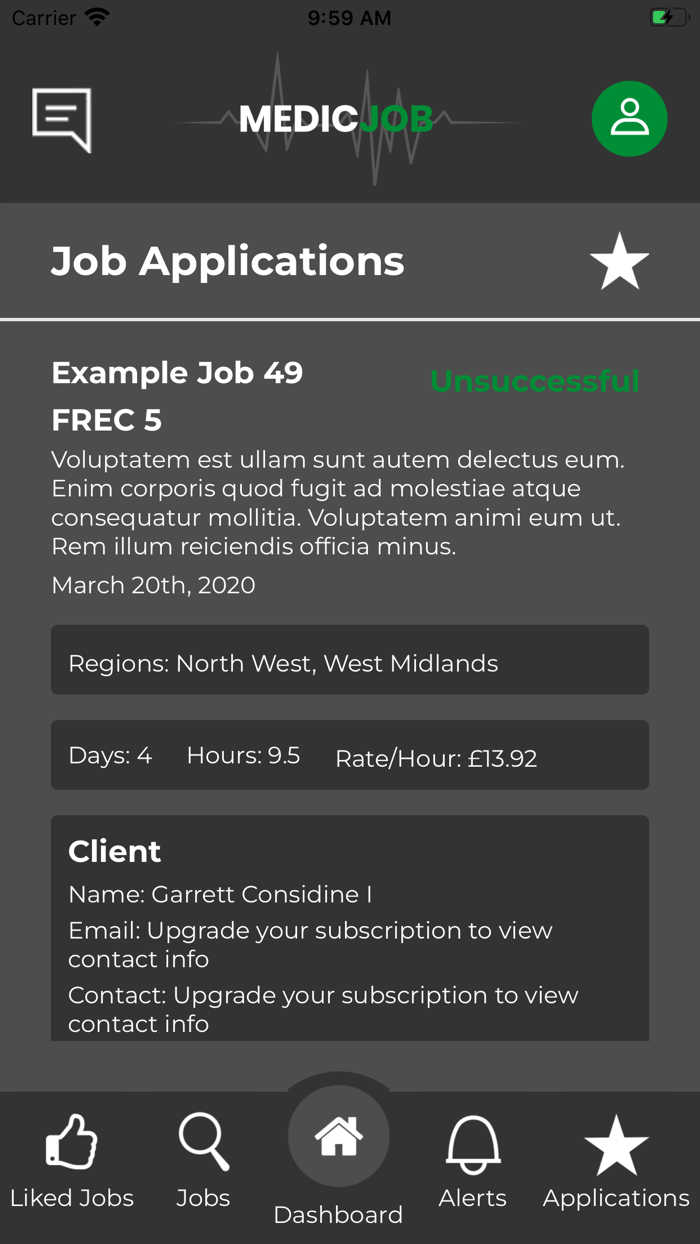Select the Regions: North West panel

coord(349,660)
